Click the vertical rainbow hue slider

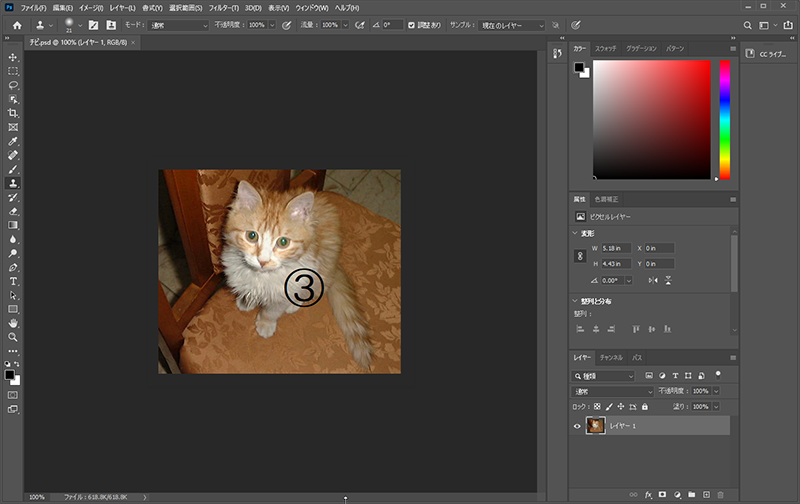click(x=724, y=119)
